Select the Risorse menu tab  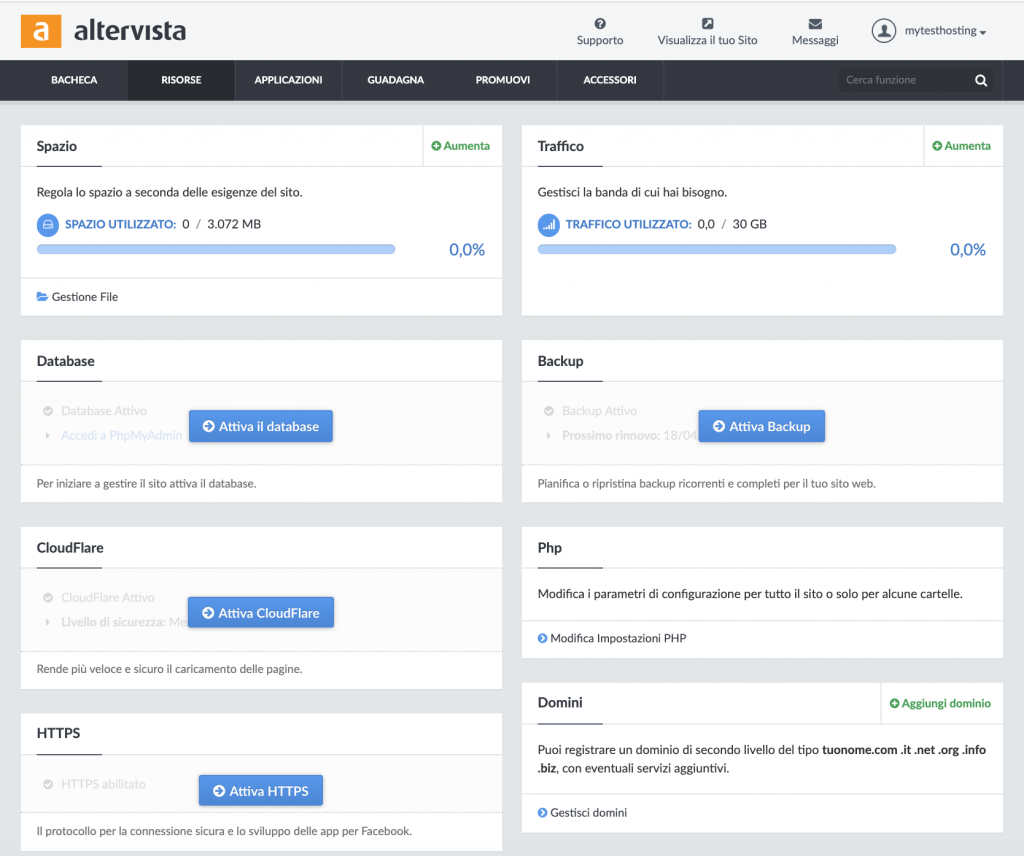[181, 80]
